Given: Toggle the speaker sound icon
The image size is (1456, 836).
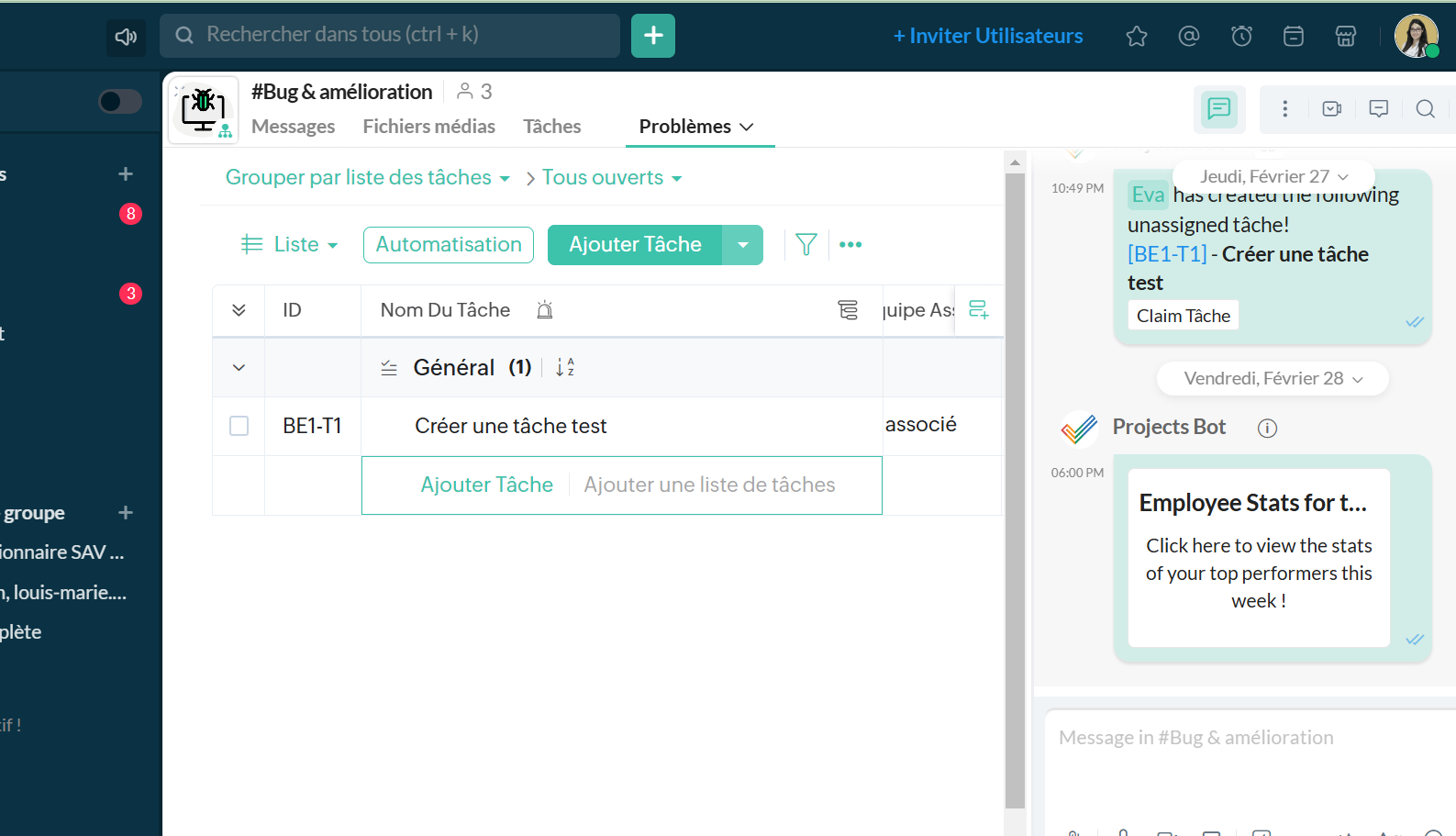Looking at the screenshot, I should 126,37.
